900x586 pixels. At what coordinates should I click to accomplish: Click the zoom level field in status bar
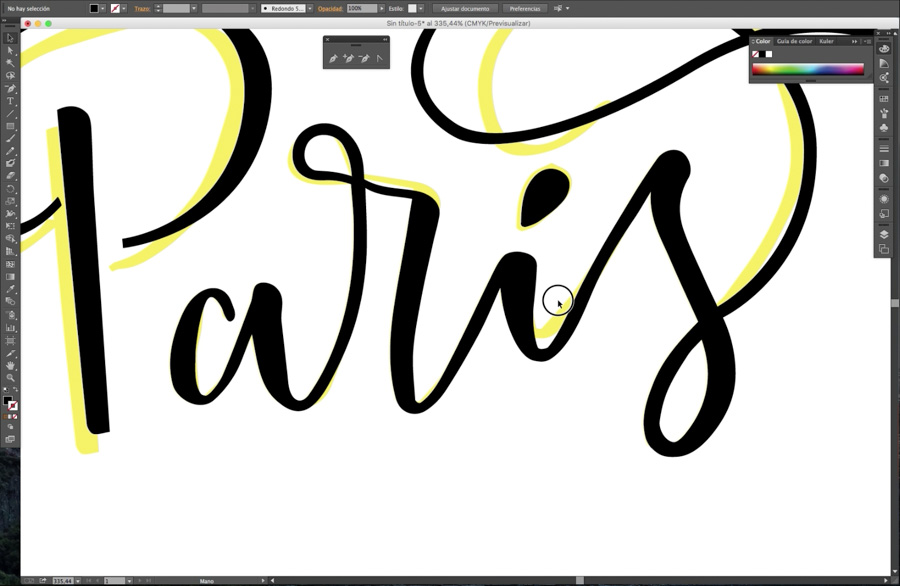click(63, 580)
